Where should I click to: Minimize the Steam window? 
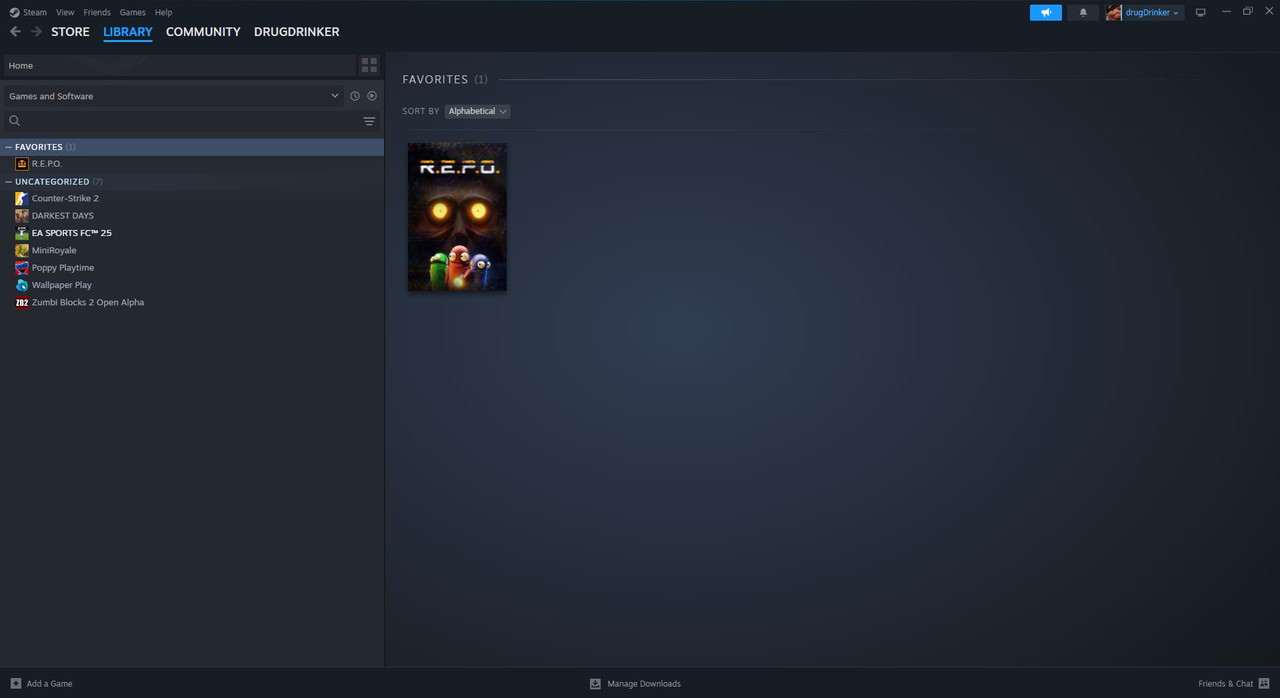(x=1226, y=12)
